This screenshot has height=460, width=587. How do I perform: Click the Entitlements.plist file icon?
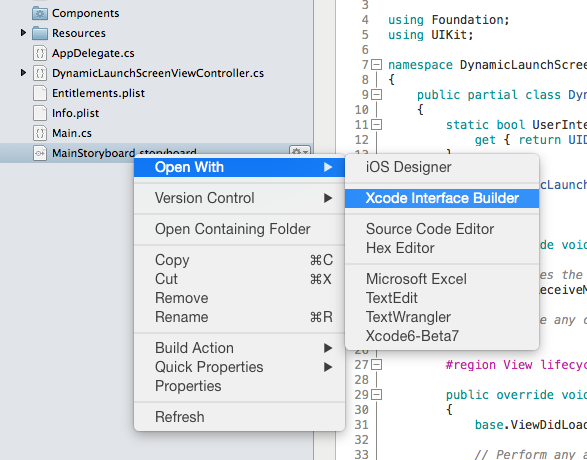click(40, 93)
